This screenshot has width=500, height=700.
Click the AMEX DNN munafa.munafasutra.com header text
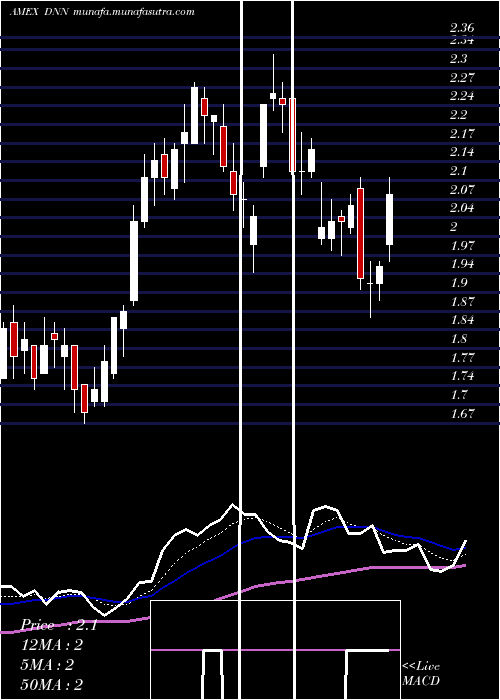click(102, 12)
